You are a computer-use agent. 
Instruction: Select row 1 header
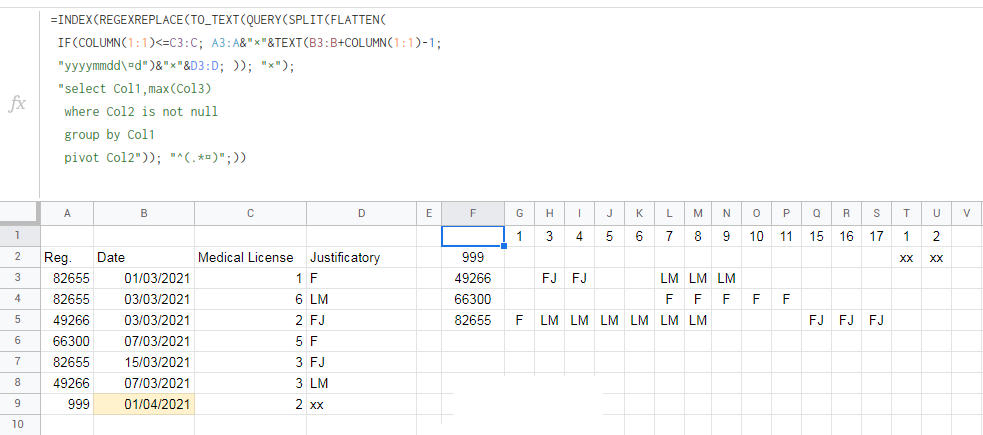pos(18,236)
